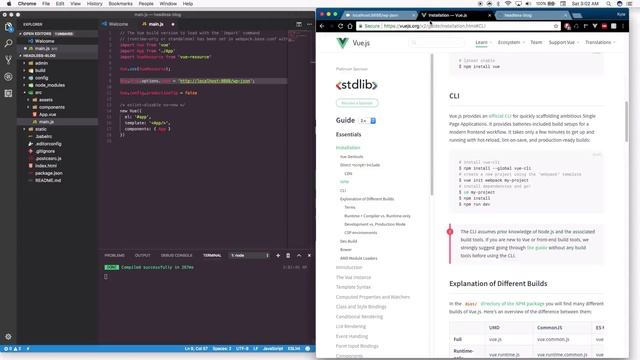Expand the static folder in Explorer
Viewport: 640px width, 360px height.
[40, 129]
